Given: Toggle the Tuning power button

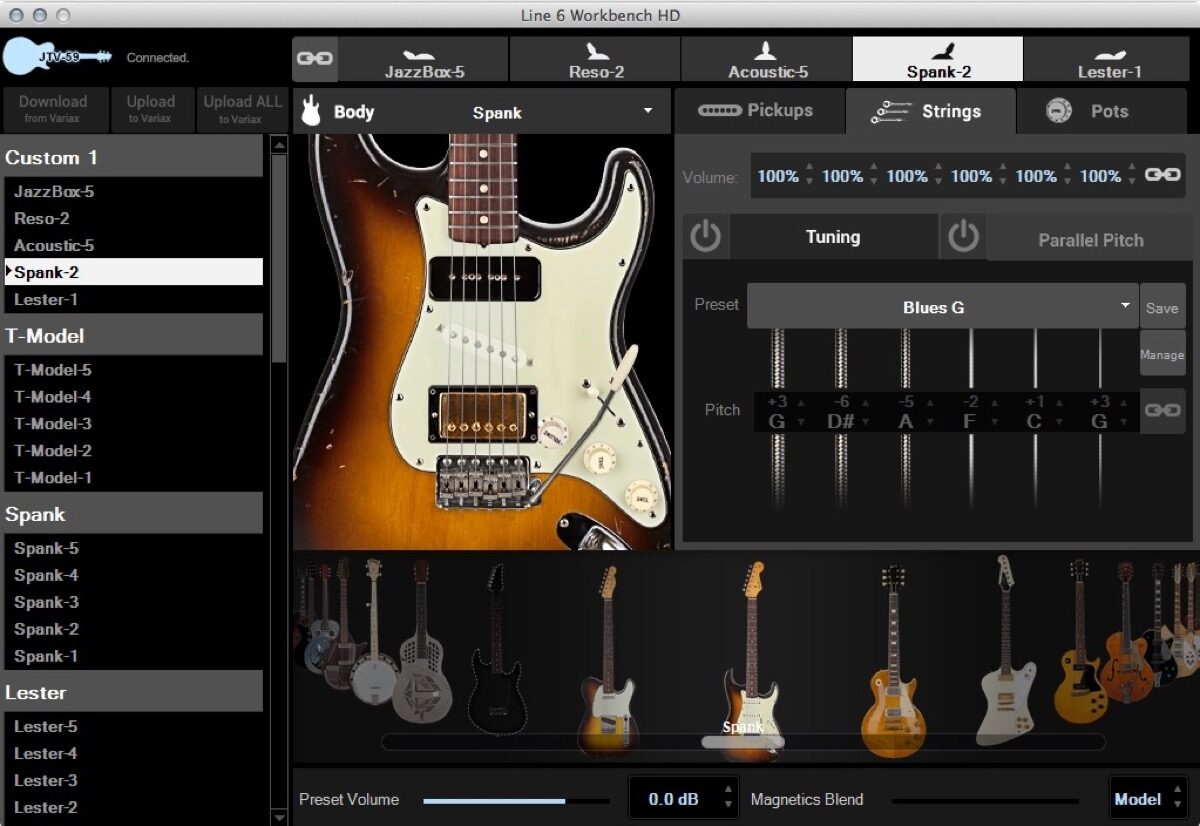Looking at the screenshot, I should coord(706,237).
